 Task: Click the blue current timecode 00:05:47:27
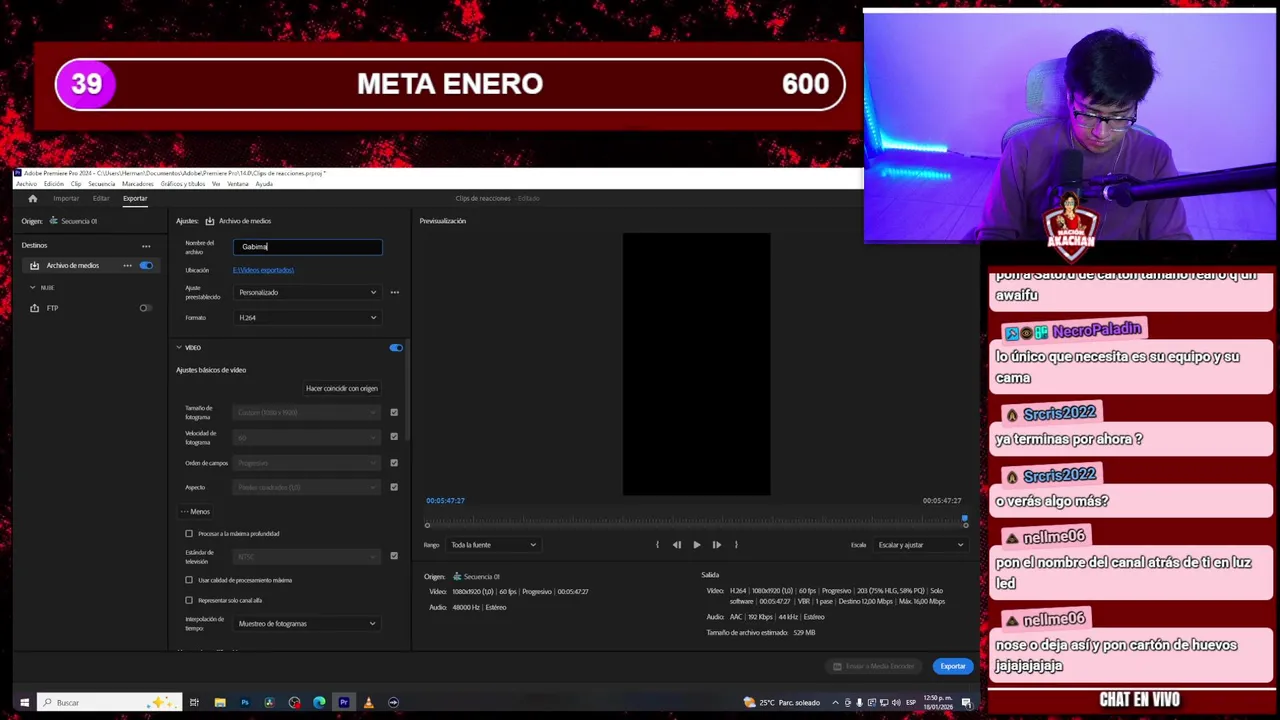click(445, 500)
